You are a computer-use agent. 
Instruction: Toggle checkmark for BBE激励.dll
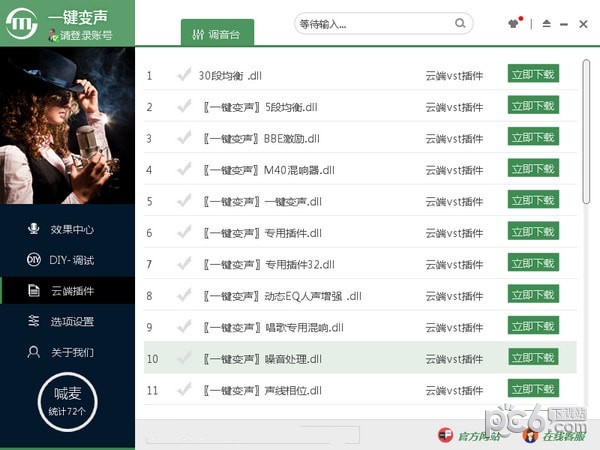click(184, 138)
